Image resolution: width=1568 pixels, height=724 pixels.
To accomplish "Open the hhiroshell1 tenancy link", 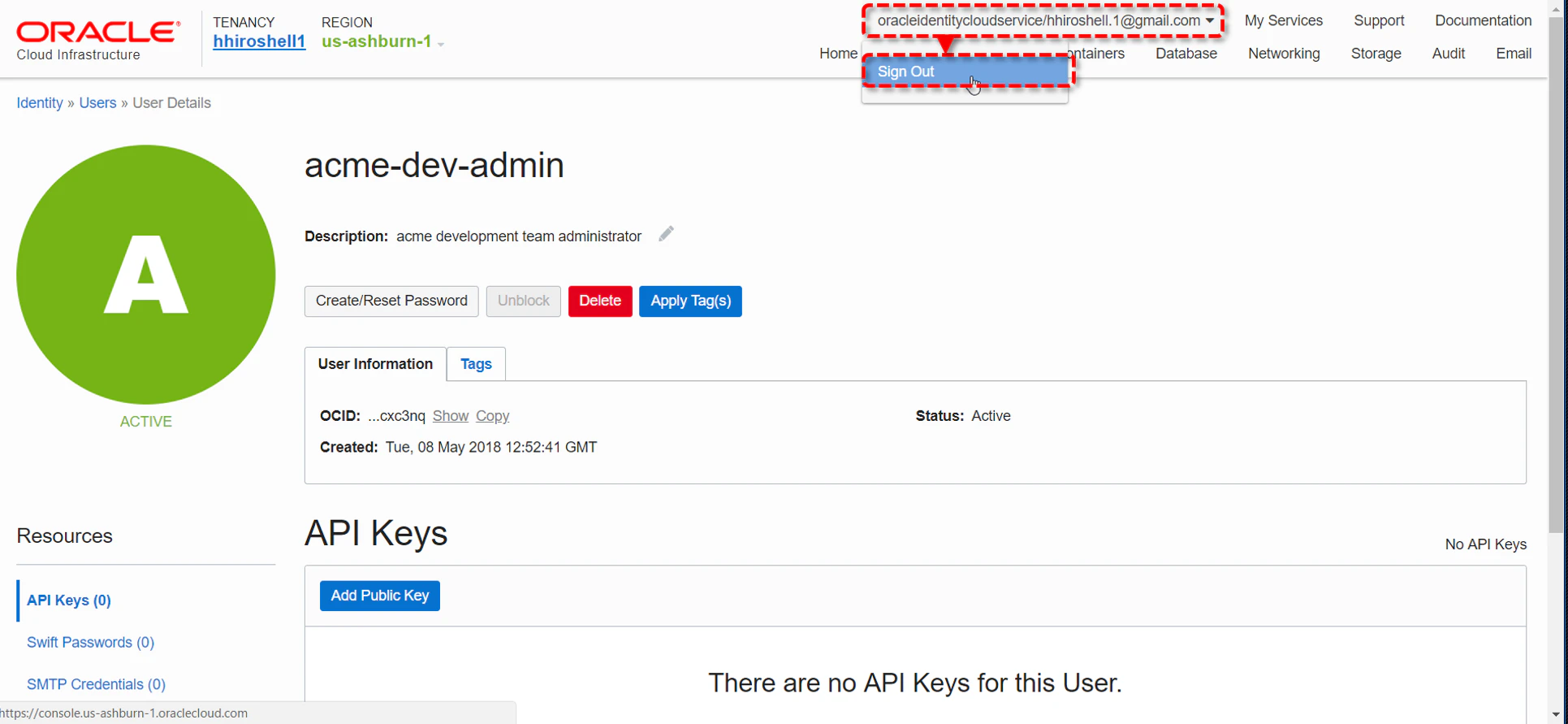I will point(259,41).
